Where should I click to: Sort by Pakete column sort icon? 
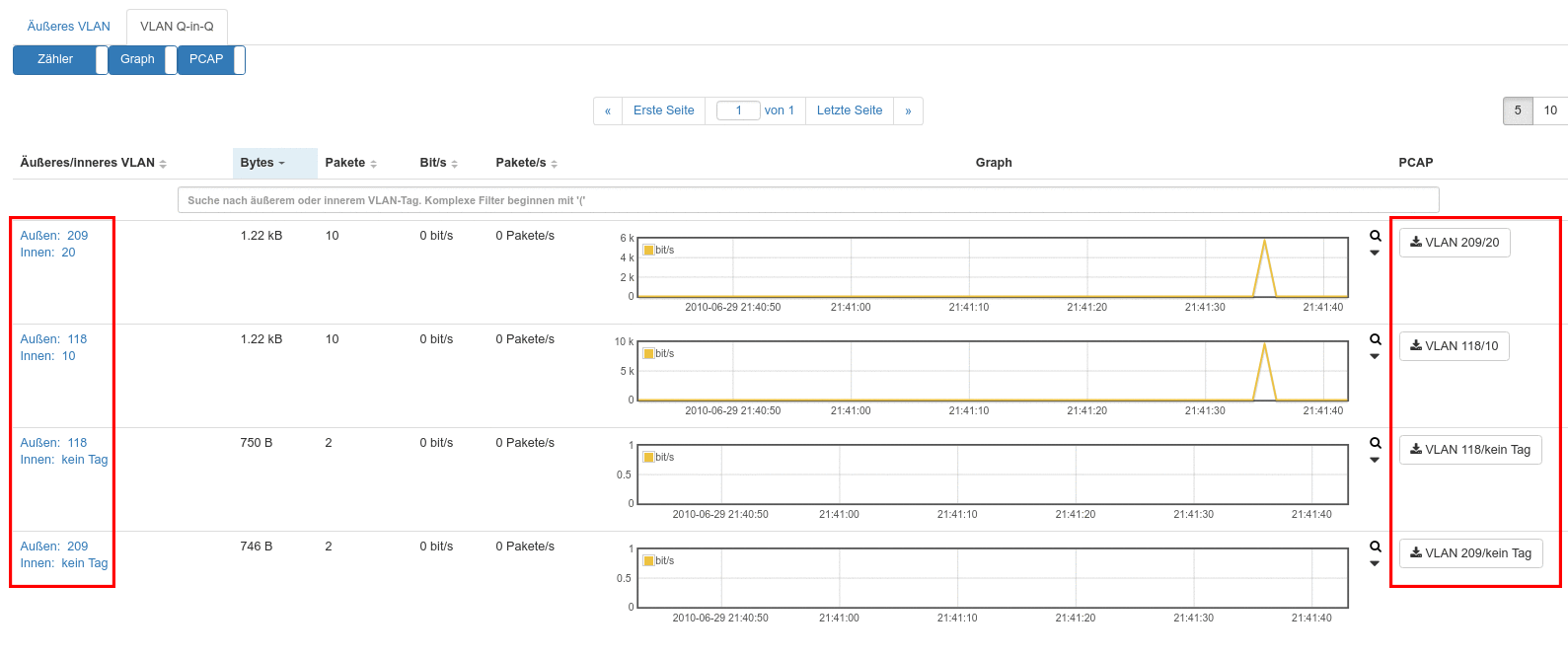click(374, 164)
